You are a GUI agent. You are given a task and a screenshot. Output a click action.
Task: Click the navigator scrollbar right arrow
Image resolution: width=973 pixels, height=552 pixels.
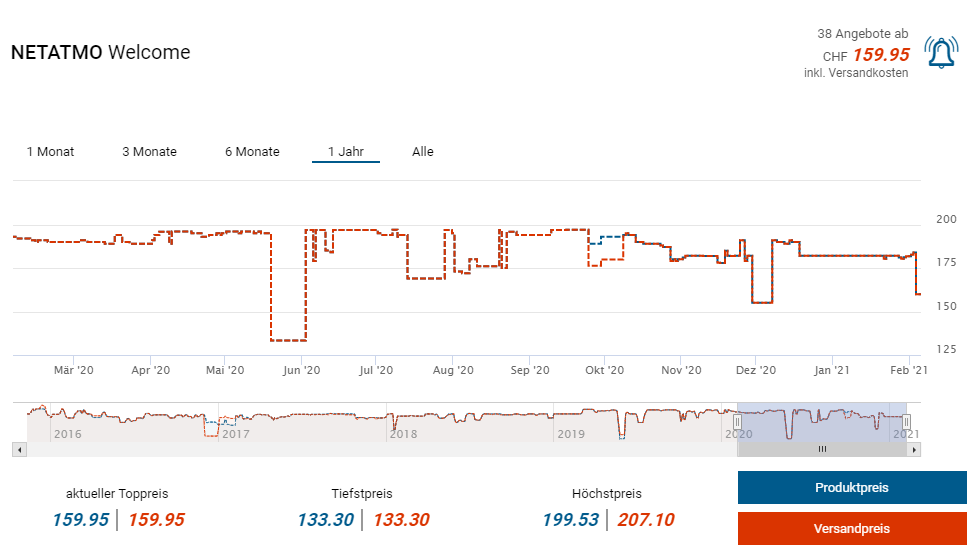pos(914,450)
